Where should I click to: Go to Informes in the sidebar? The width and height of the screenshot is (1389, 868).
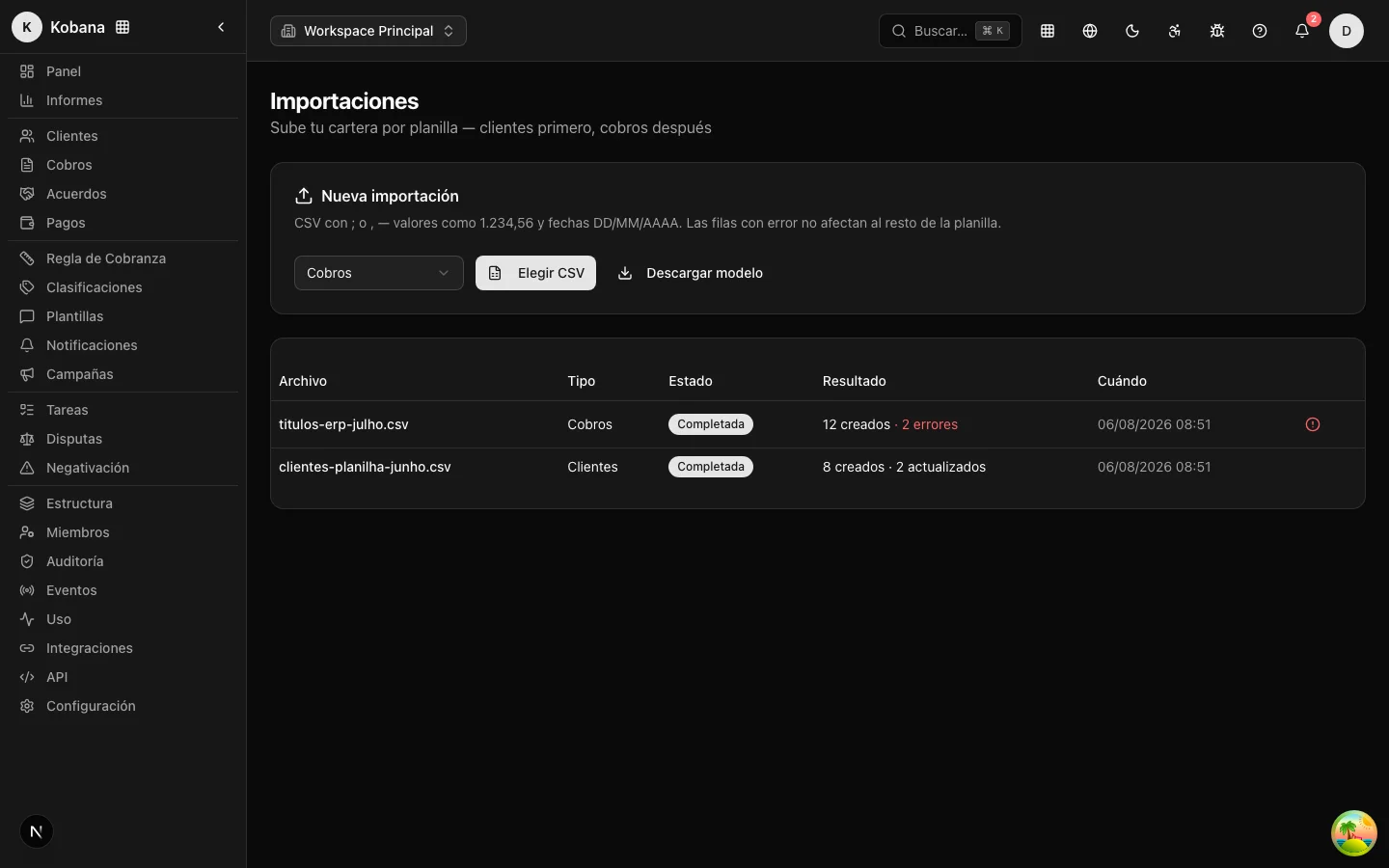click(x=123, y=100)
